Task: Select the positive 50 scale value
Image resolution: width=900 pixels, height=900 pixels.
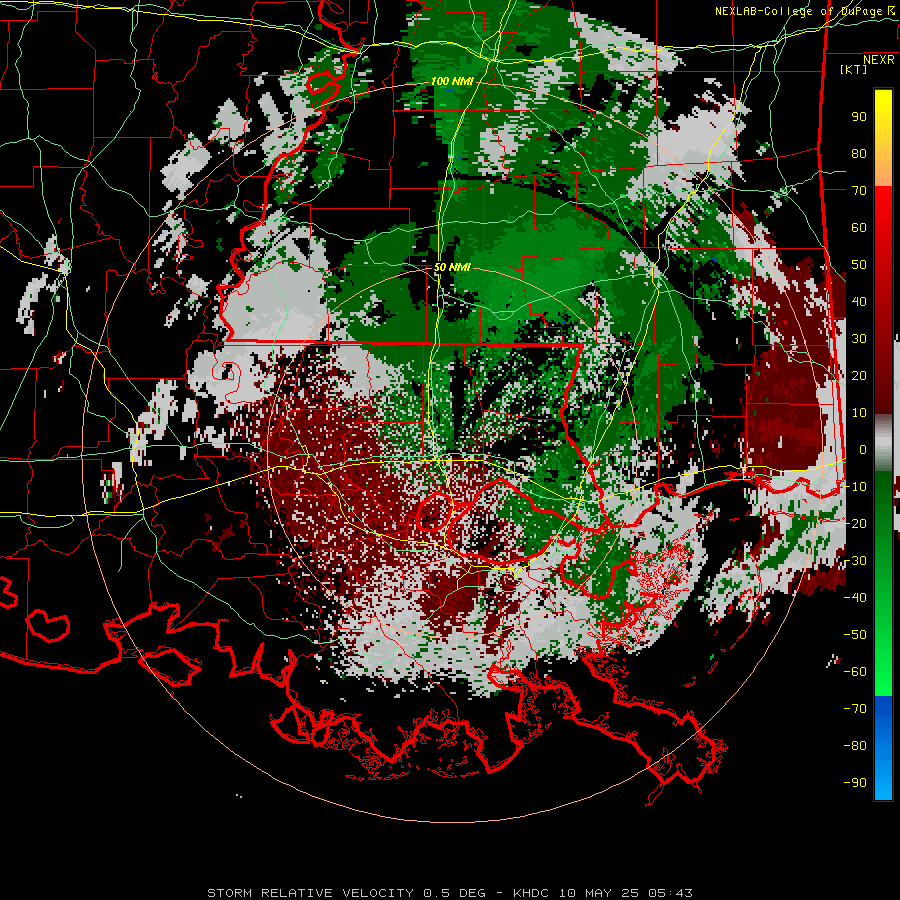Action: pyautogui.click(x=859, y=265)
